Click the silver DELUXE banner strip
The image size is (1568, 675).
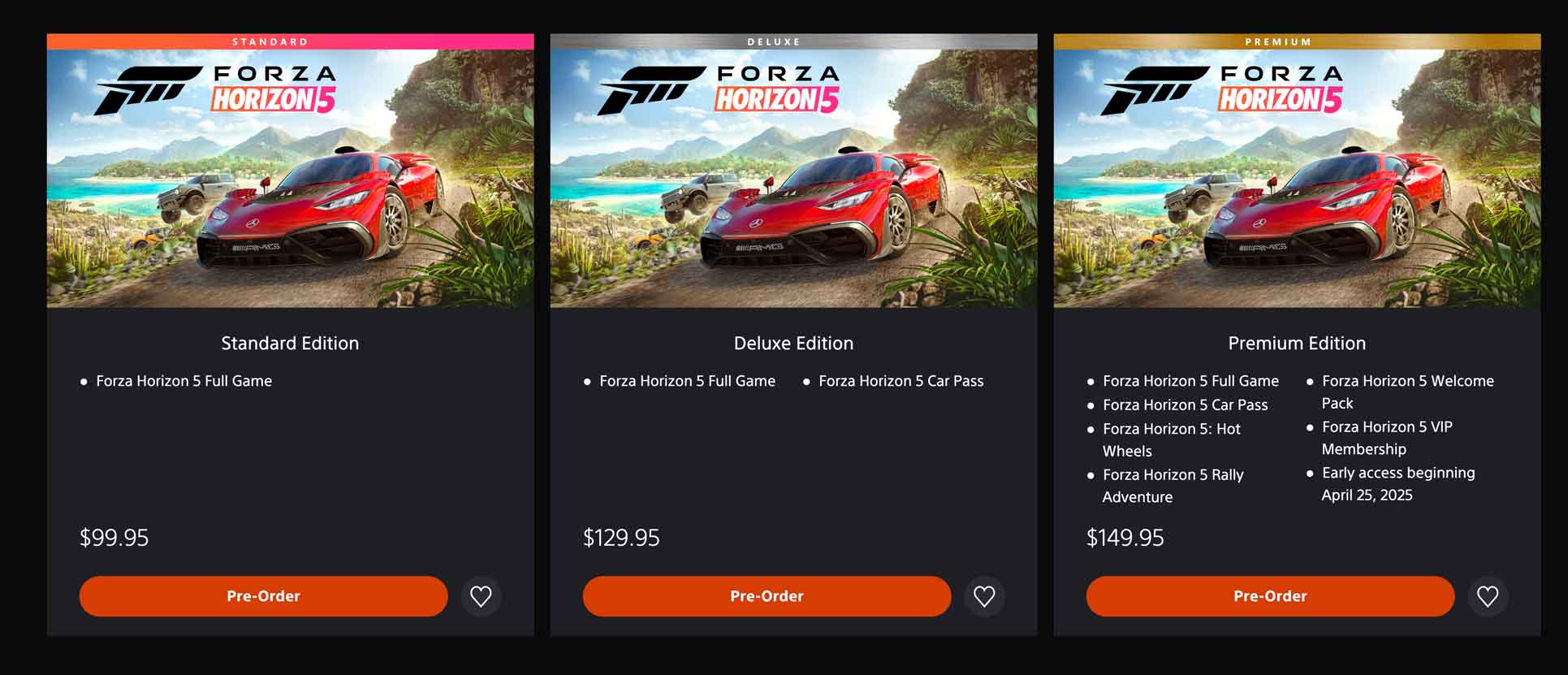point(793,41)
